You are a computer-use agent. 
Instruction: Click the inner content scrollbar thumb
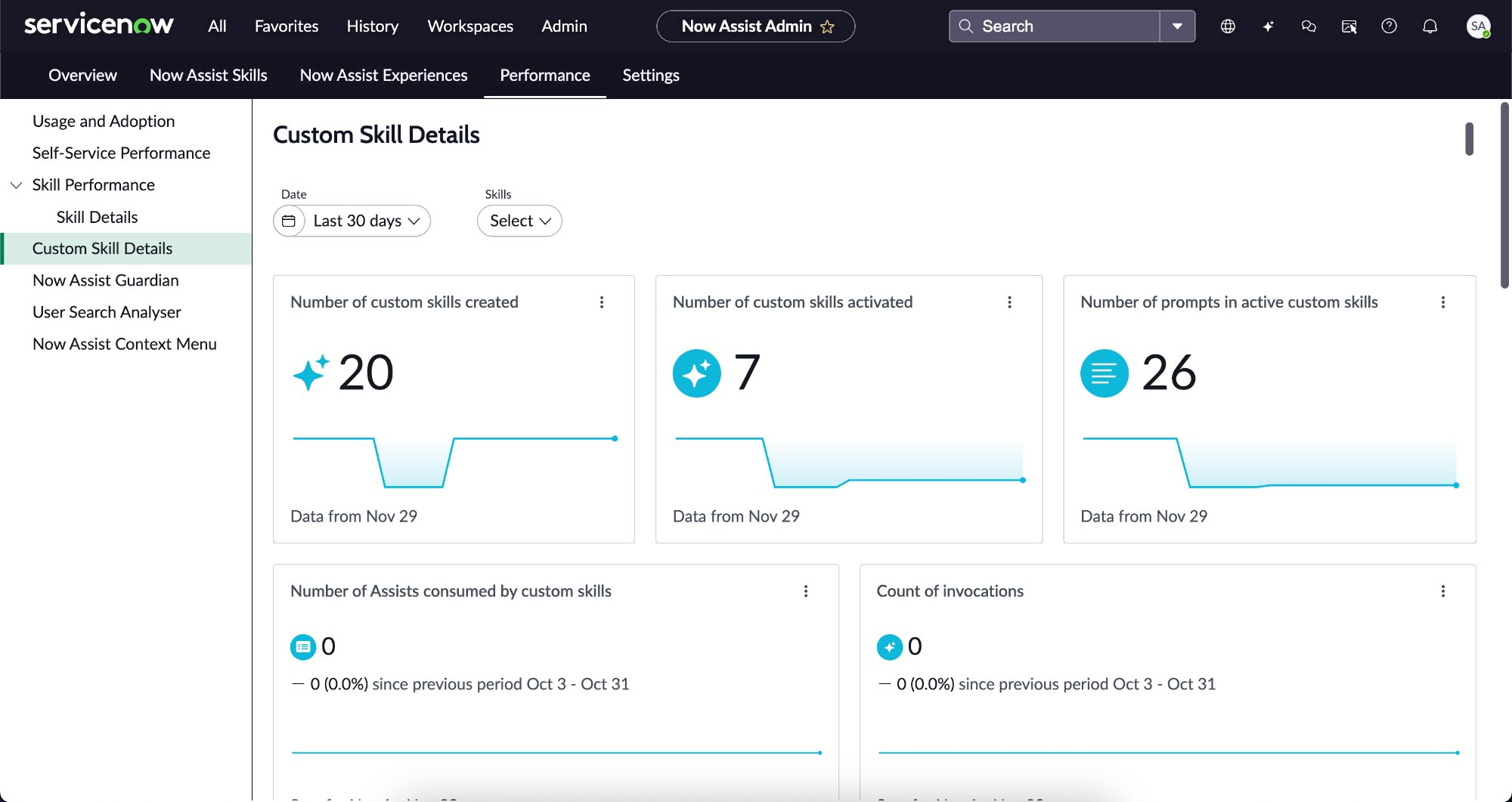(1469, 139)
